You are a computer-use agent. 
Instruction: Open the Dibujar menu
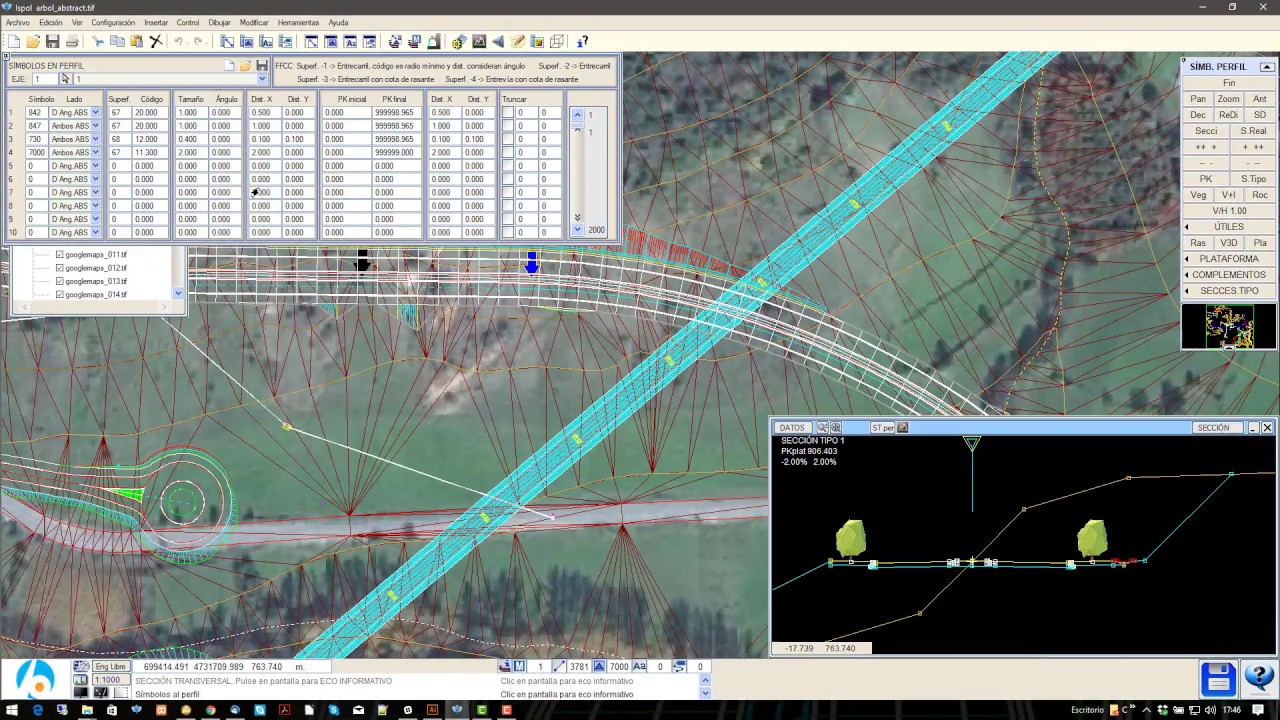219,22
